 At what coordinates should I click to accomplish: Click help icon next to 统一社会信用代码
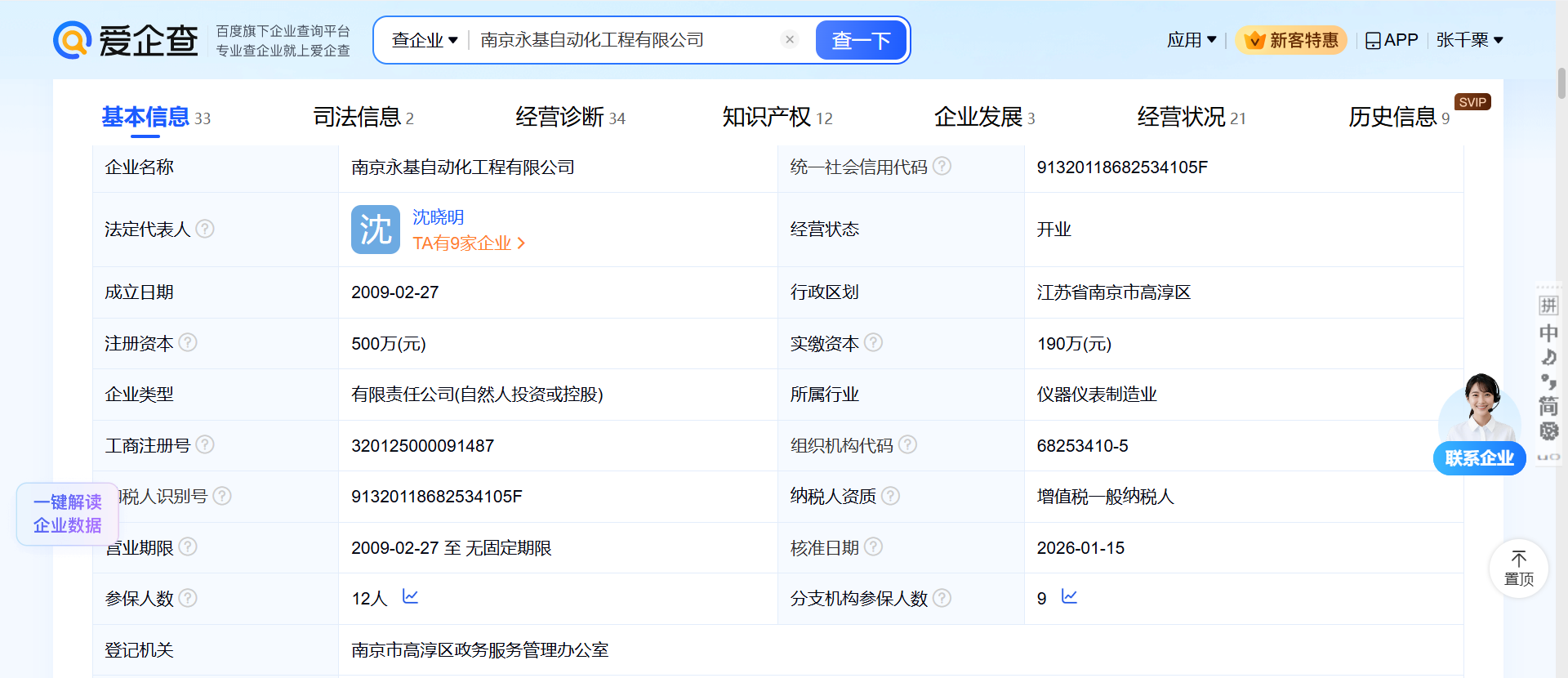(x=942, y=166)
